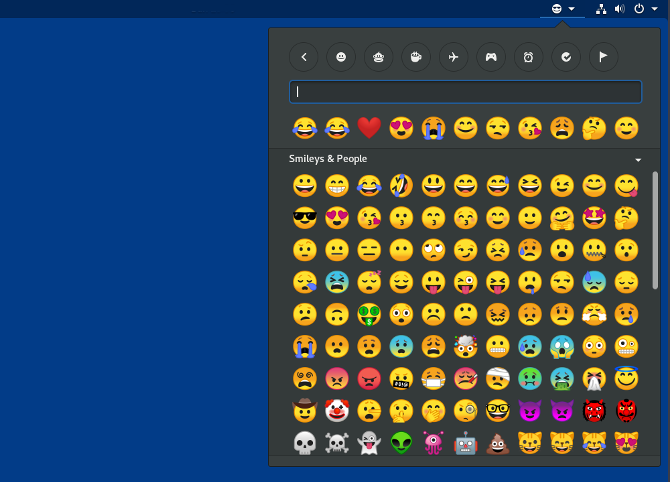Select the sunglasses face emoji
670x482 pixels.
click(304, 218)
